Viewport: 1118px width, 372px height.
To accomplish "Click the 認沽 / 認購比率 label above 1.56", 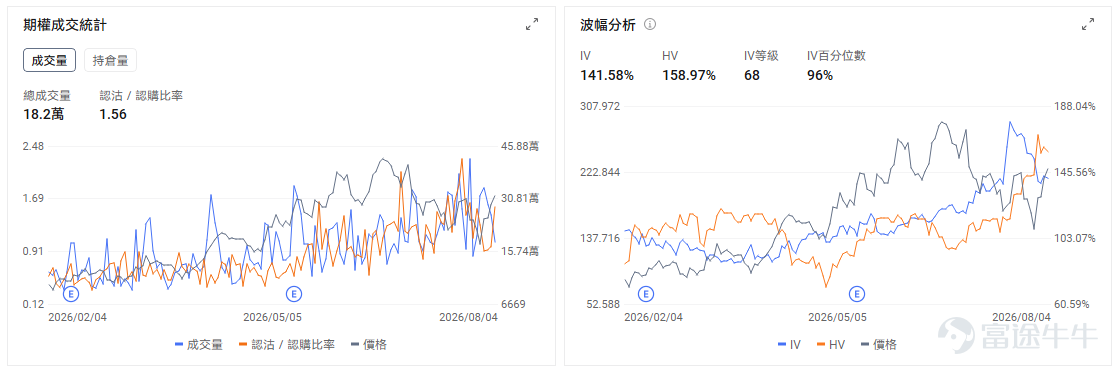I will [x=141, y=95].
